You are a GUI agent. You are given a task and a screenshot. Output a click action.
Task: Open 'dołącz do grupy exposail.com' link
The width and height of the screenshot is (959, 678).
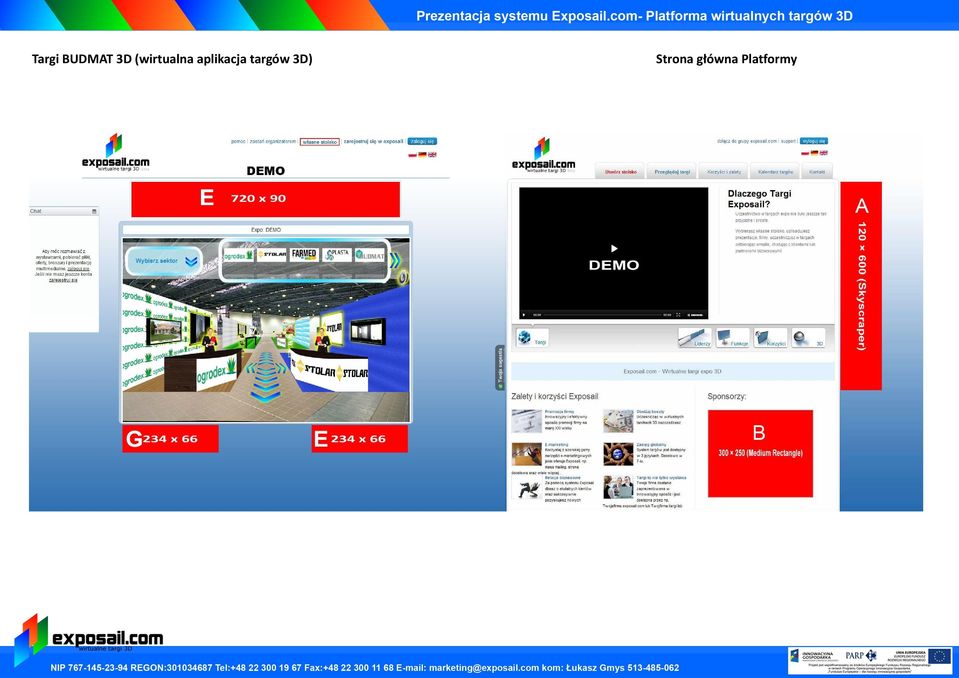[x=747, y=141]
